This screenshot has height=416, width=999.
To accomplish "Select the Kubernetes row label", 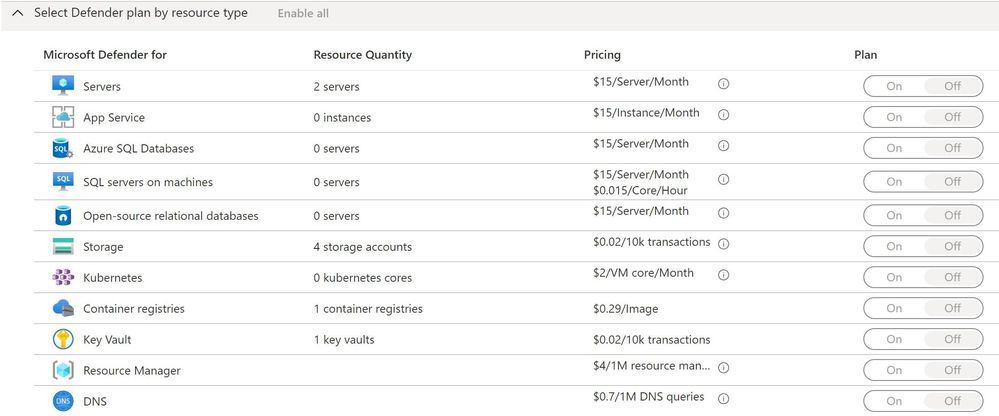I will [x=113, y=278].
